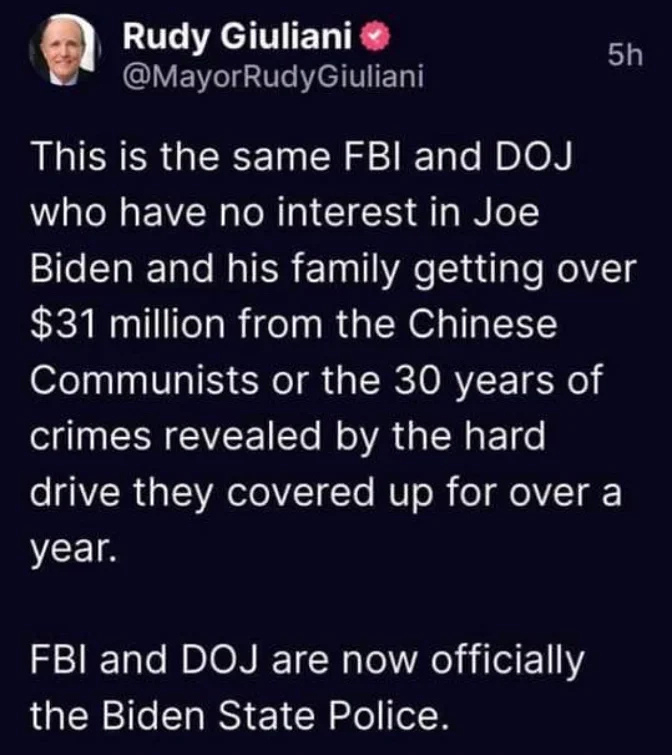
Task: Click the line "Biden and his family getting over"
Action: click(334, 270)
